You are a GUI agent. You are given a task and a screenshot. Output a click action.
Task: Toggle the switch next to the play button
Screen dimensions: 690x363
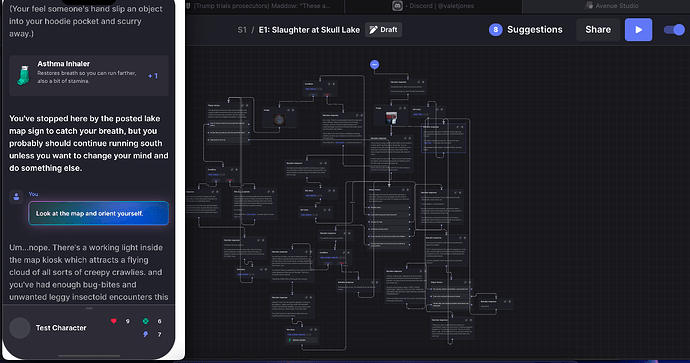pos(674,30)
